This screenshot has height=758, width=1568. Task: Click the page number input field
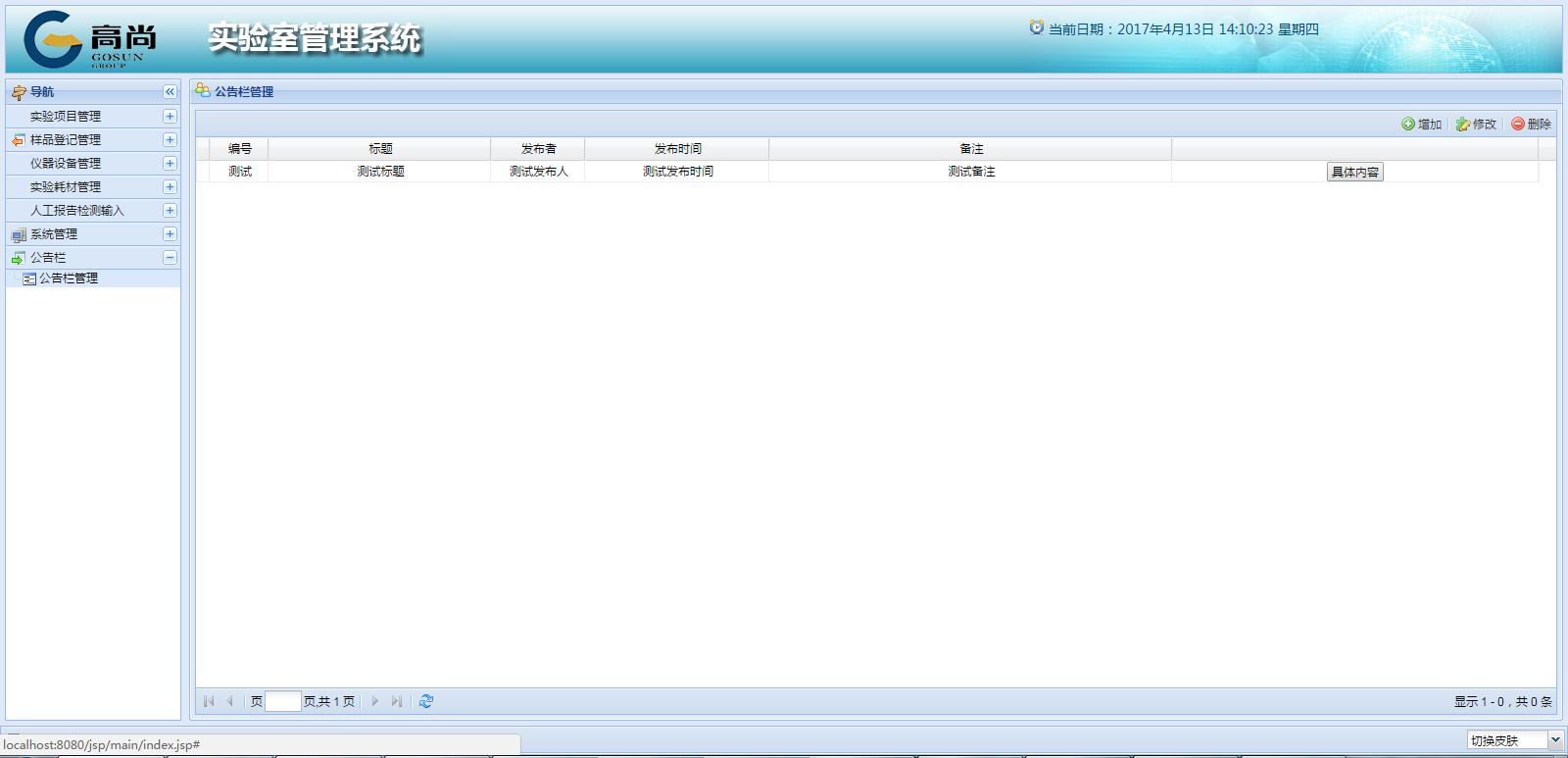click(x=282, y=701)
